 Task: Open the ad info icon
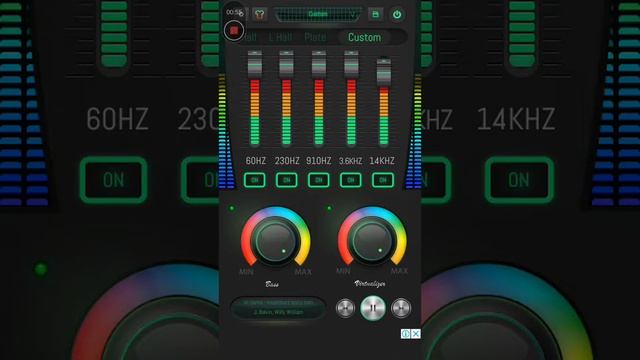[x=405, y=334]
